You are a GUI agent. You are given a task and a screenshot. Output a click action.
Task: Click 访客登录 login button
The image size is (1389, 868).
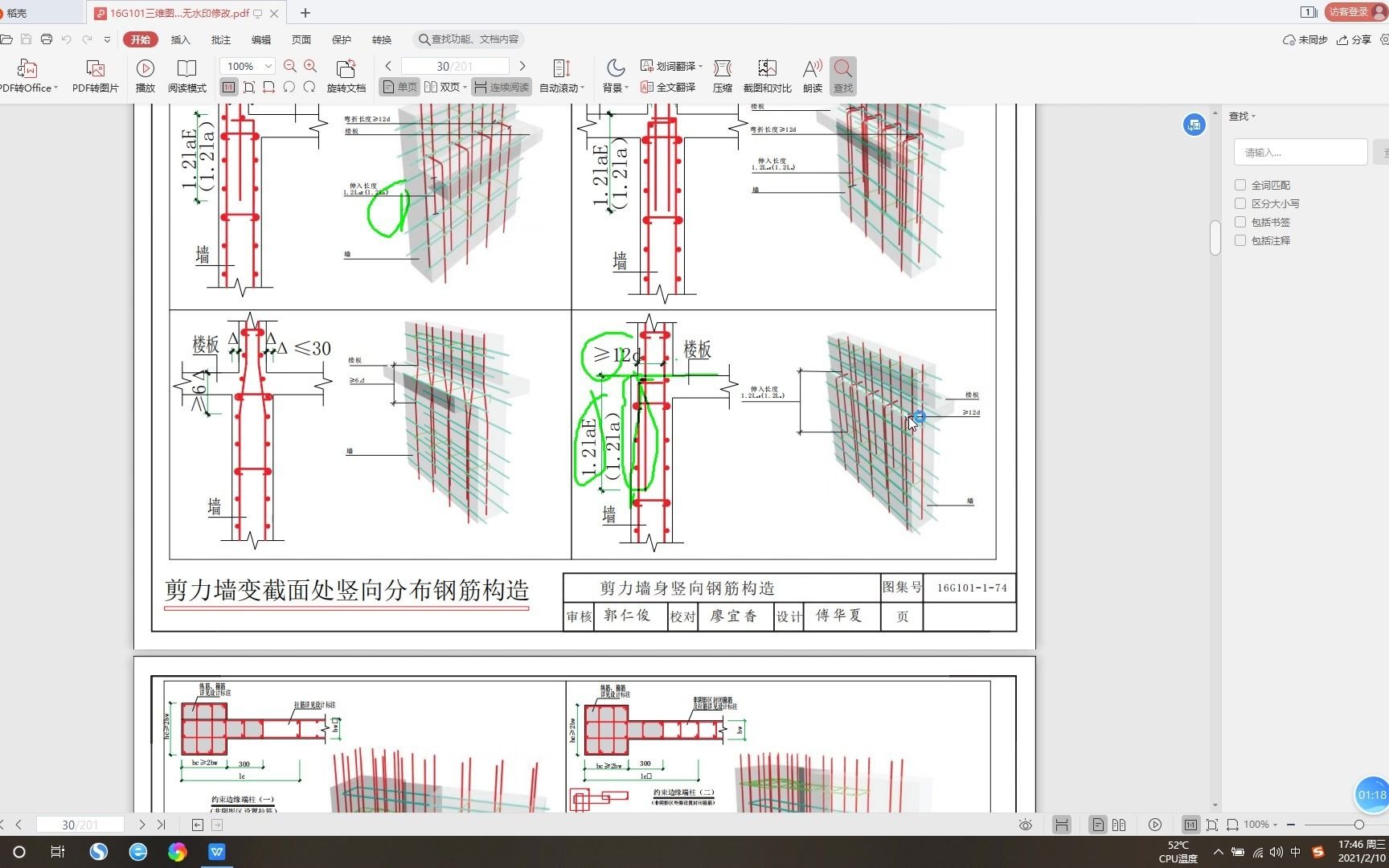click(x=1356, y=12)
